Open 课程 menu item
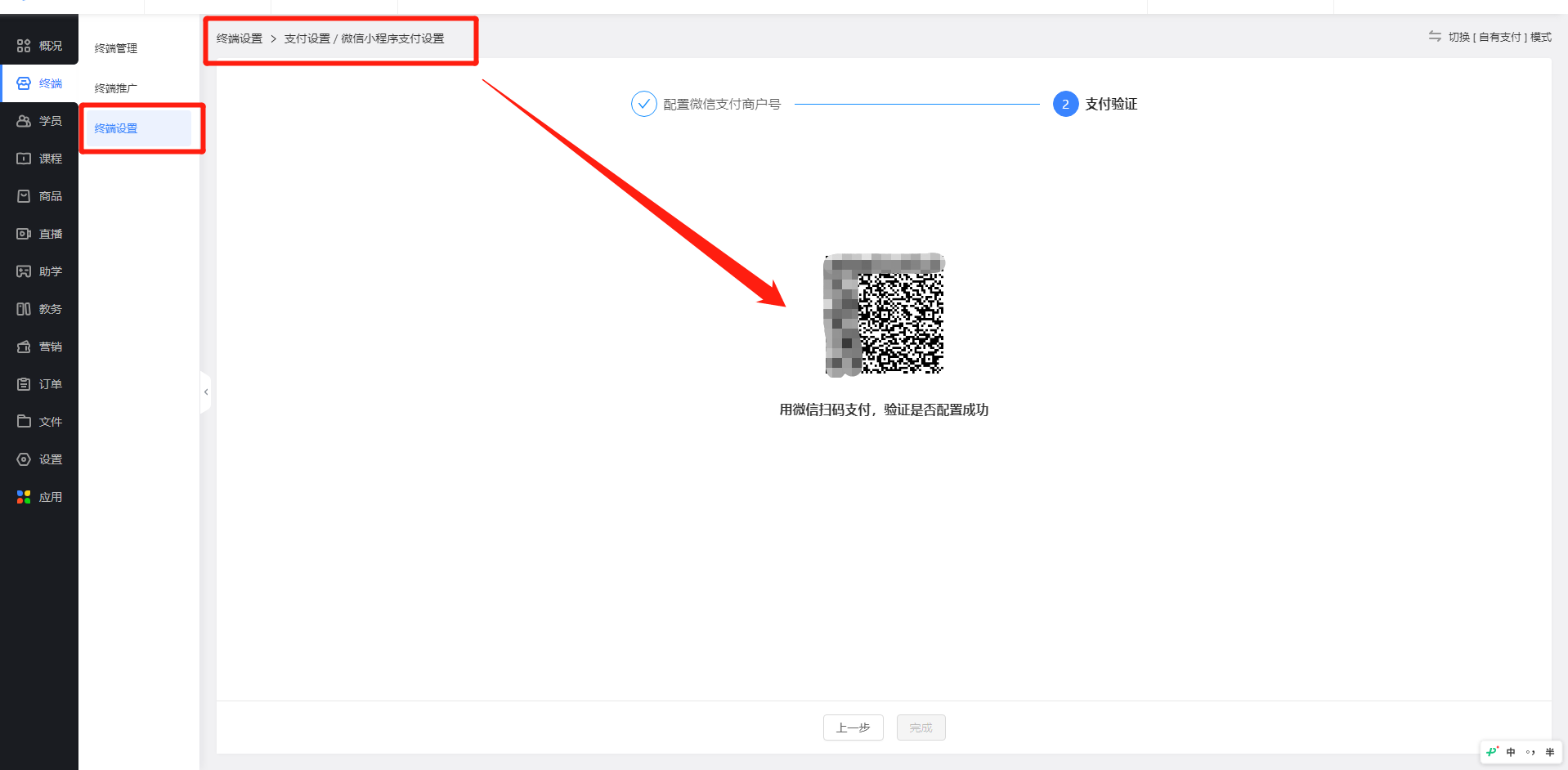The width and height of the screenshot is (1568, 770). click(x=39, y=159)
